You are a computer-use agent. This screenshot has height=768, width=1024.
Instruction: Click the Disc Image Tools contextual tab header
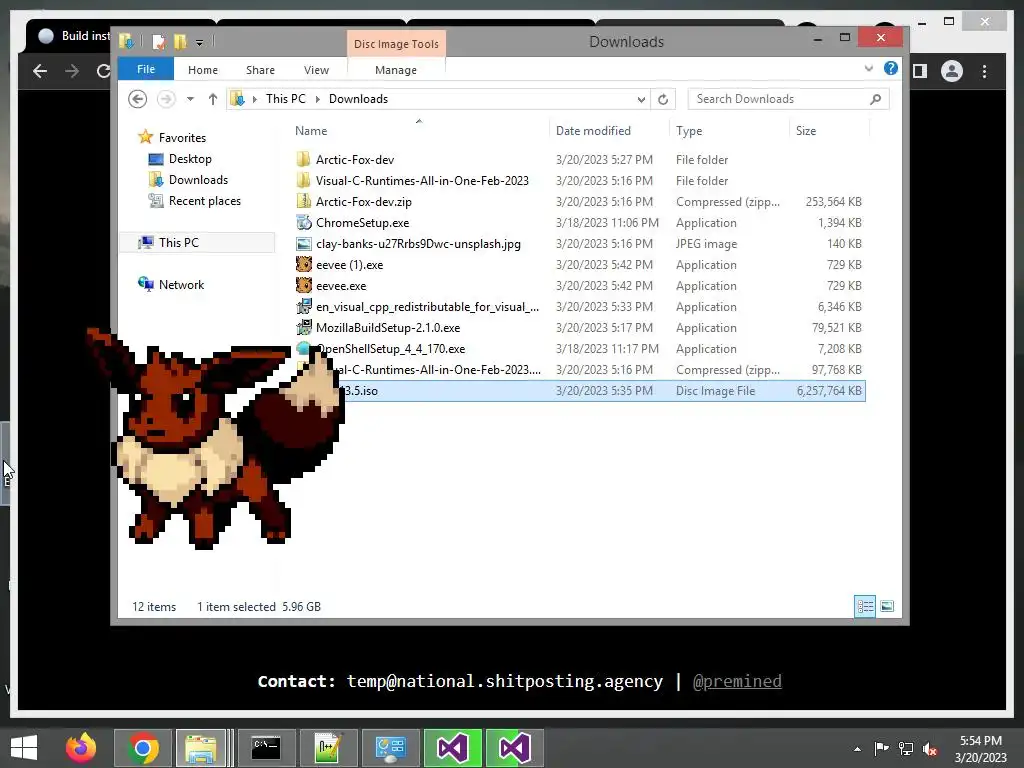396,44
